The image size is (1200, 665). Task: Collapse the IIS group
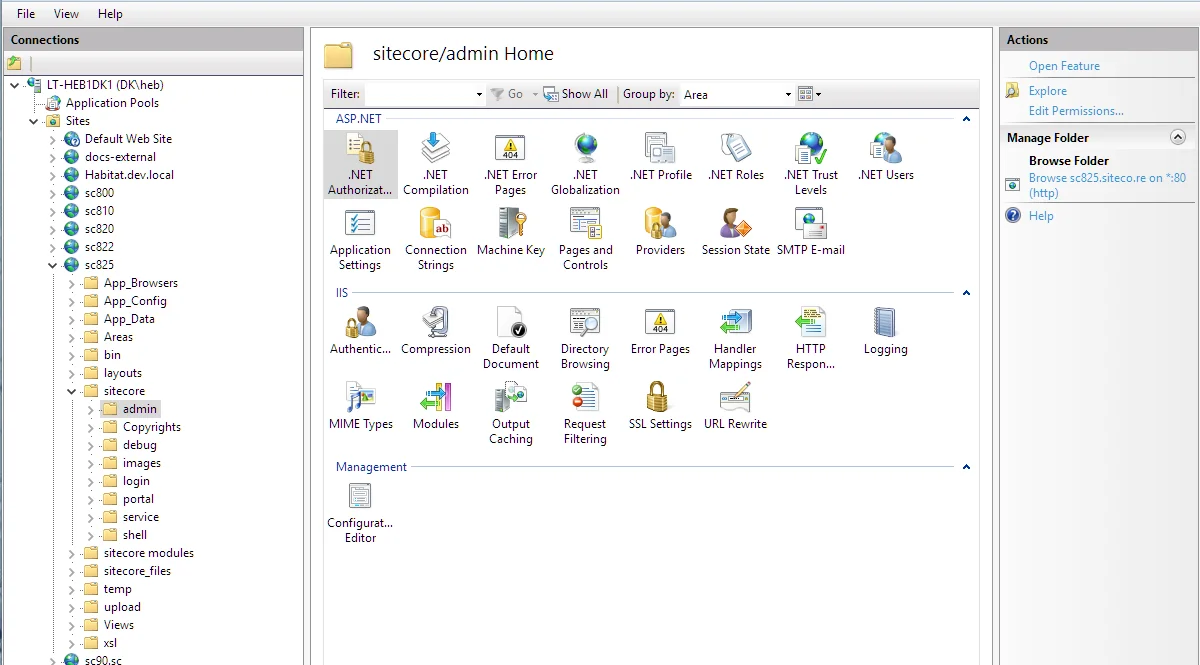click(966, 293)
